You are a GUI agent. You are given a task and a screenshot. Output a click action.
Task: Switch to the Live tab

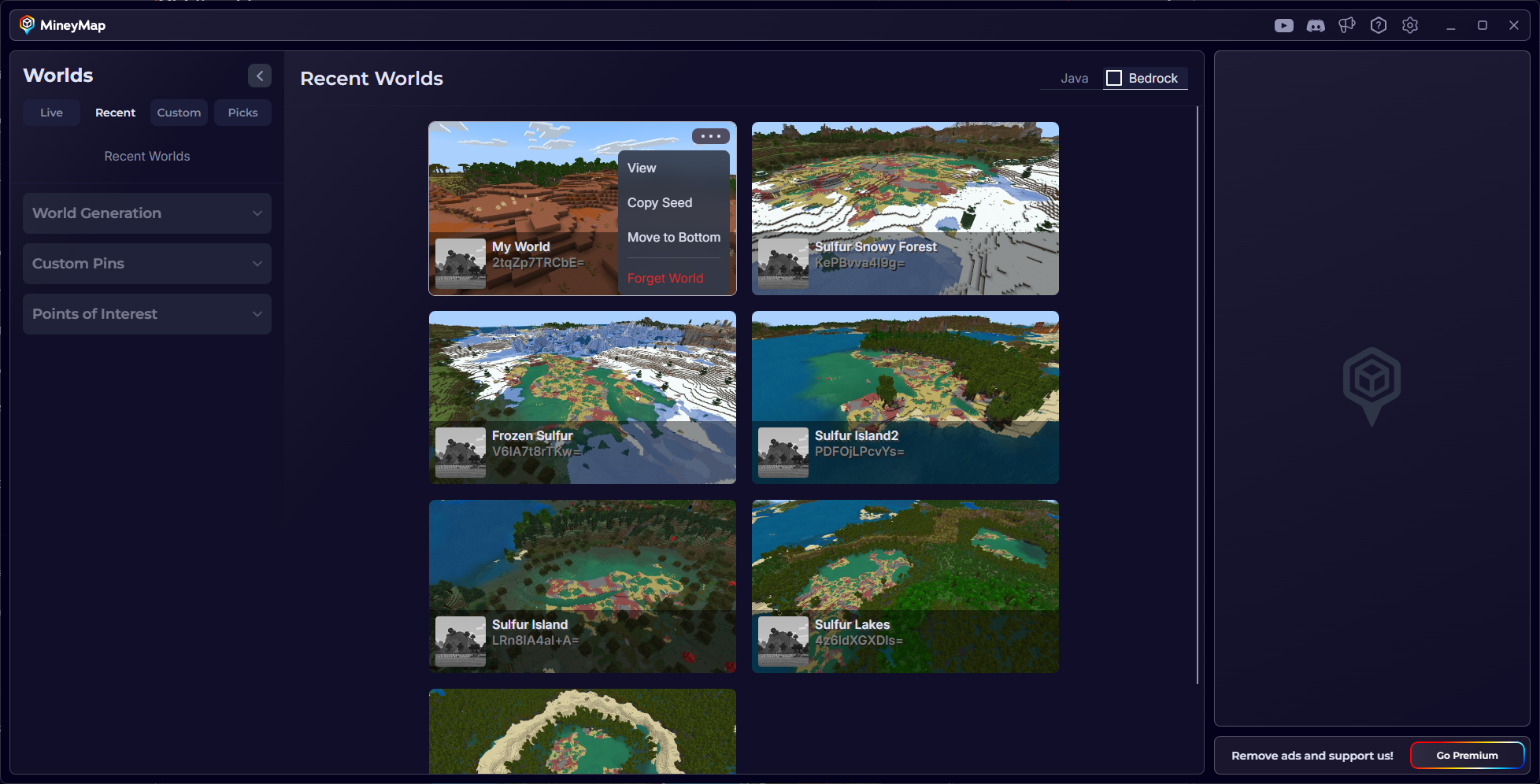[x=52, y=113]
